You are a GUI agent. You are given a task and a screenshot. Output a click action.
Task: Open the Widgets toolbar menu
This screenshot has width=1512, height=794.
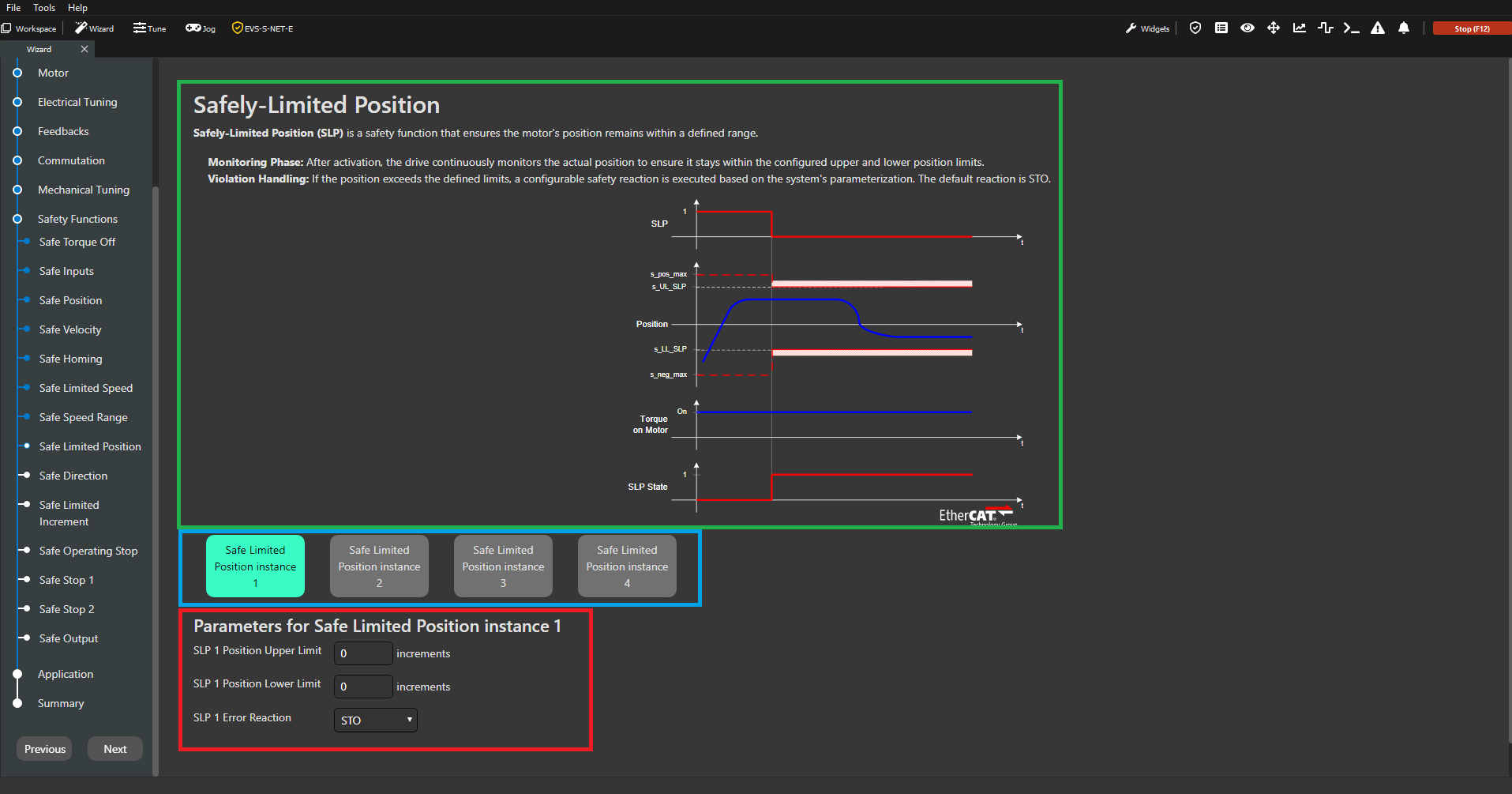[x=1148, y=28]
